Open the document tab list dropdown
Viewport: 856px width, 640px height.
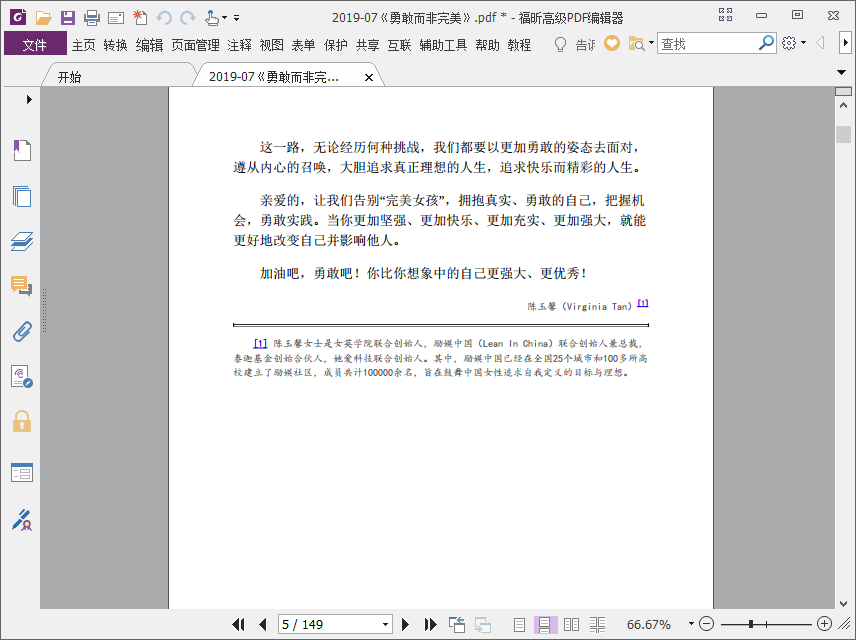[x=841, y=72]
